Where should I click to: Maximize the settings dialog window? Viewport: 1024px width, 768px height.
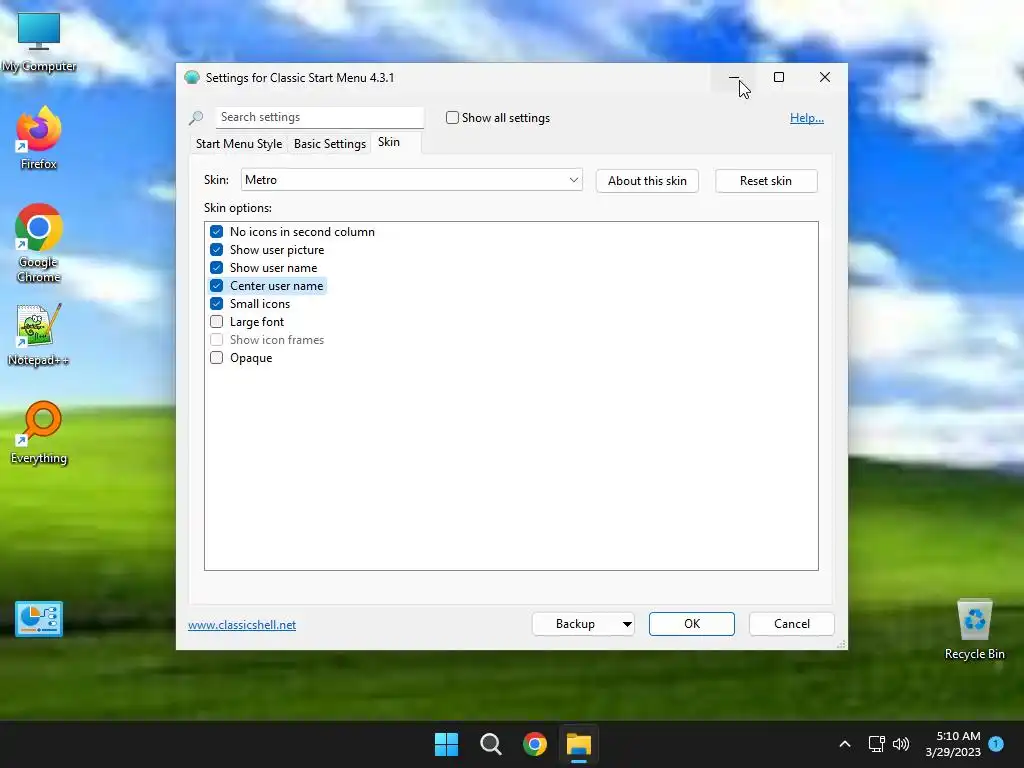(778, 78)
